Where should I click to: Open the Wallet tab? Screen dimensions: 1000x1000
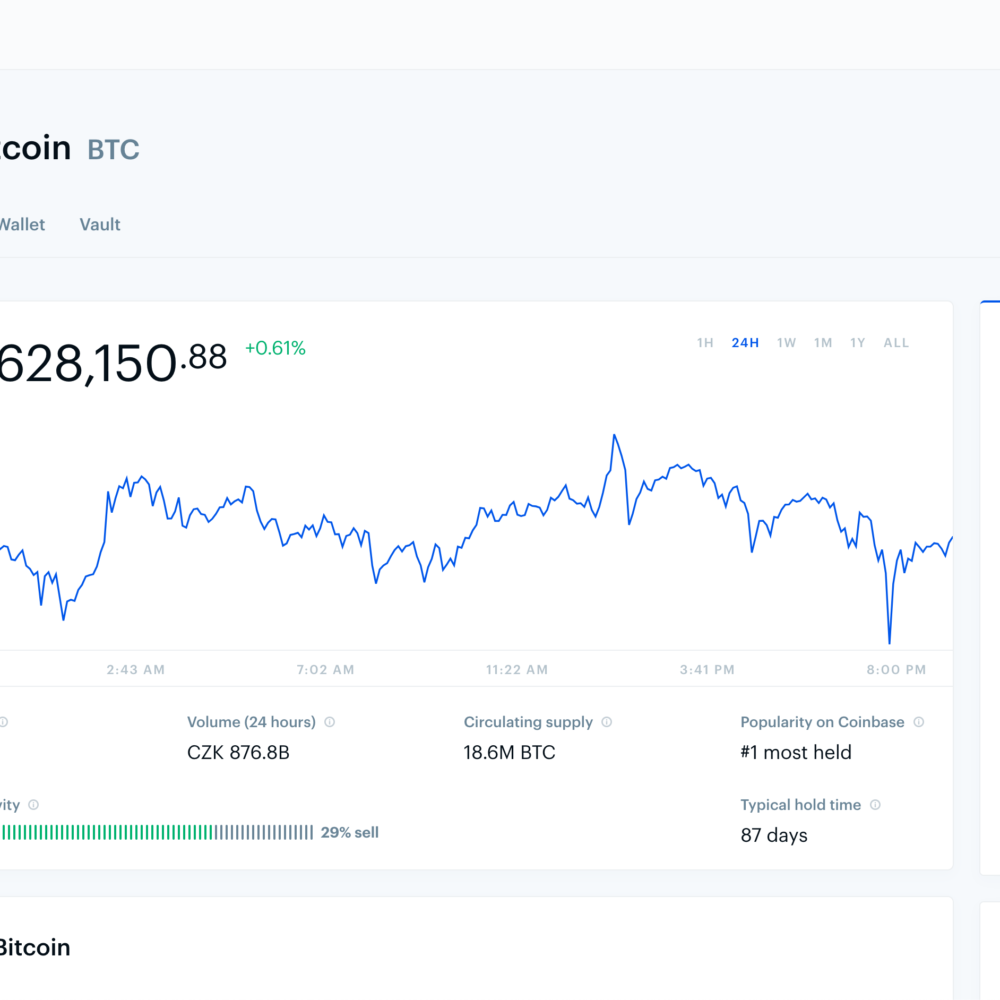click(21, 225)
